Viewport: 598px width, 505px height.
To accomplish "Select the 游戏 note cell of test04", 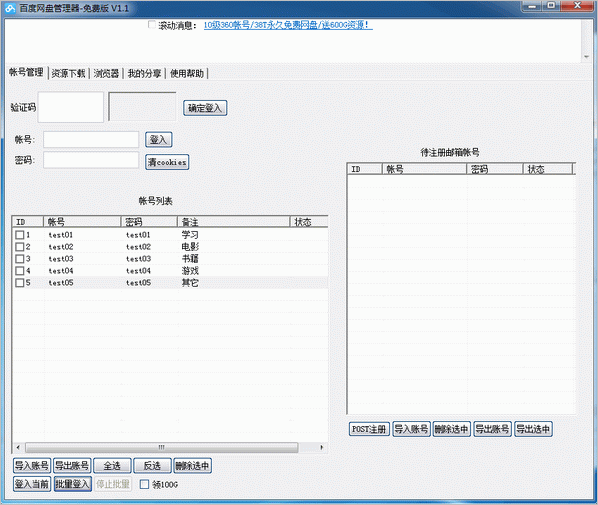I will coord(190,271).
